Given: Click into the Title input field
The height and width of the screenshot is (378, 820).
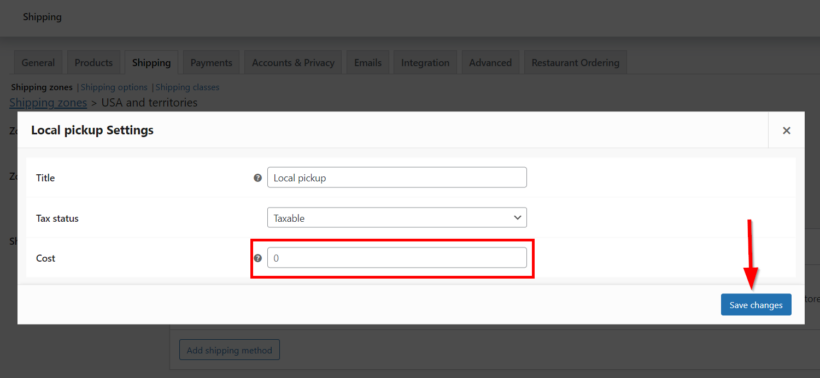Looking at the screenshot, I should coord(397,177).
